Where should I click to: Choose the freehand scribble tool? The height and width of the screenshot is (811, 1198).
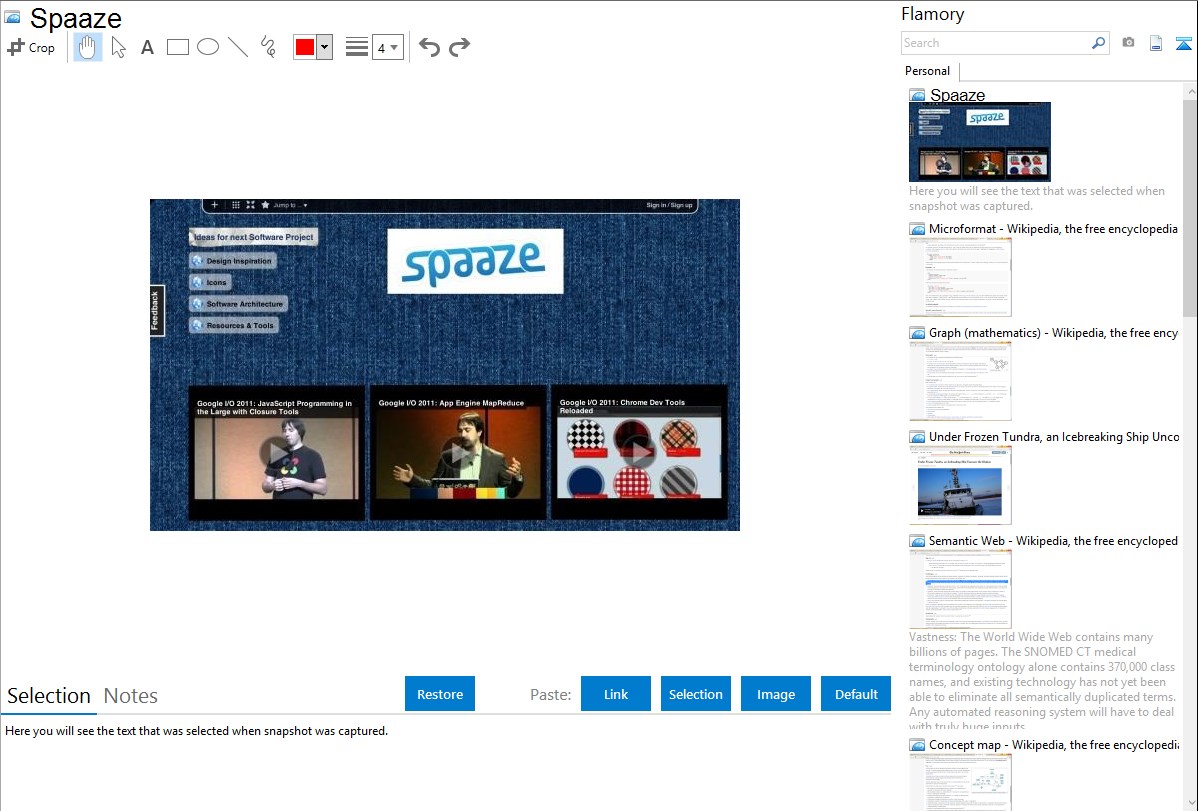point(268,47)
